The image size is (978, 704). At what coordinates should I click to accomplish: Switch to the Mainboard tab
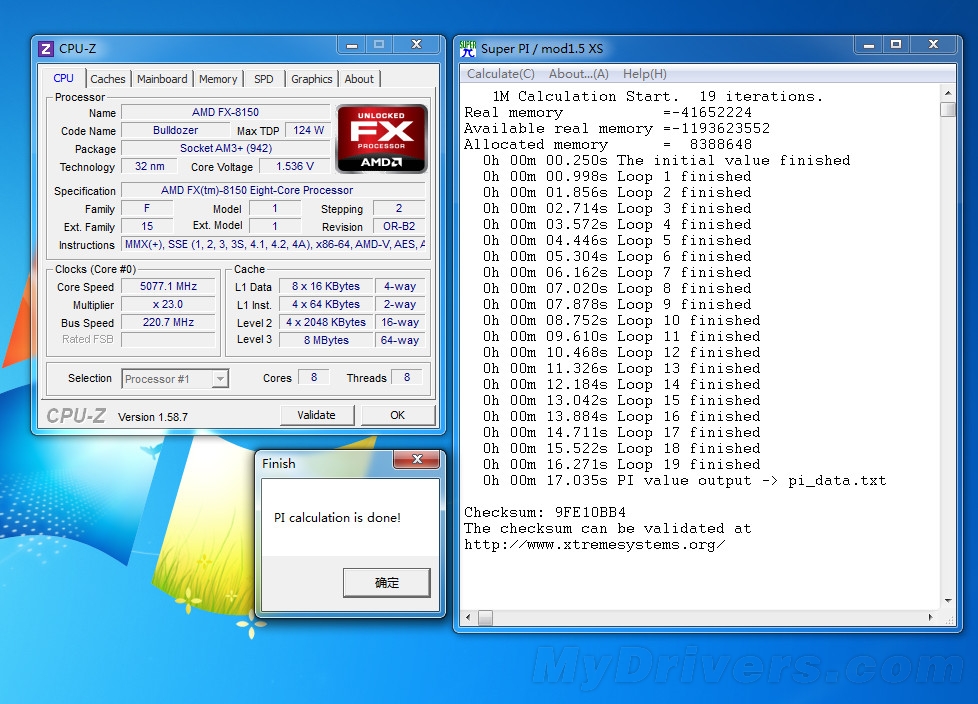162,79
